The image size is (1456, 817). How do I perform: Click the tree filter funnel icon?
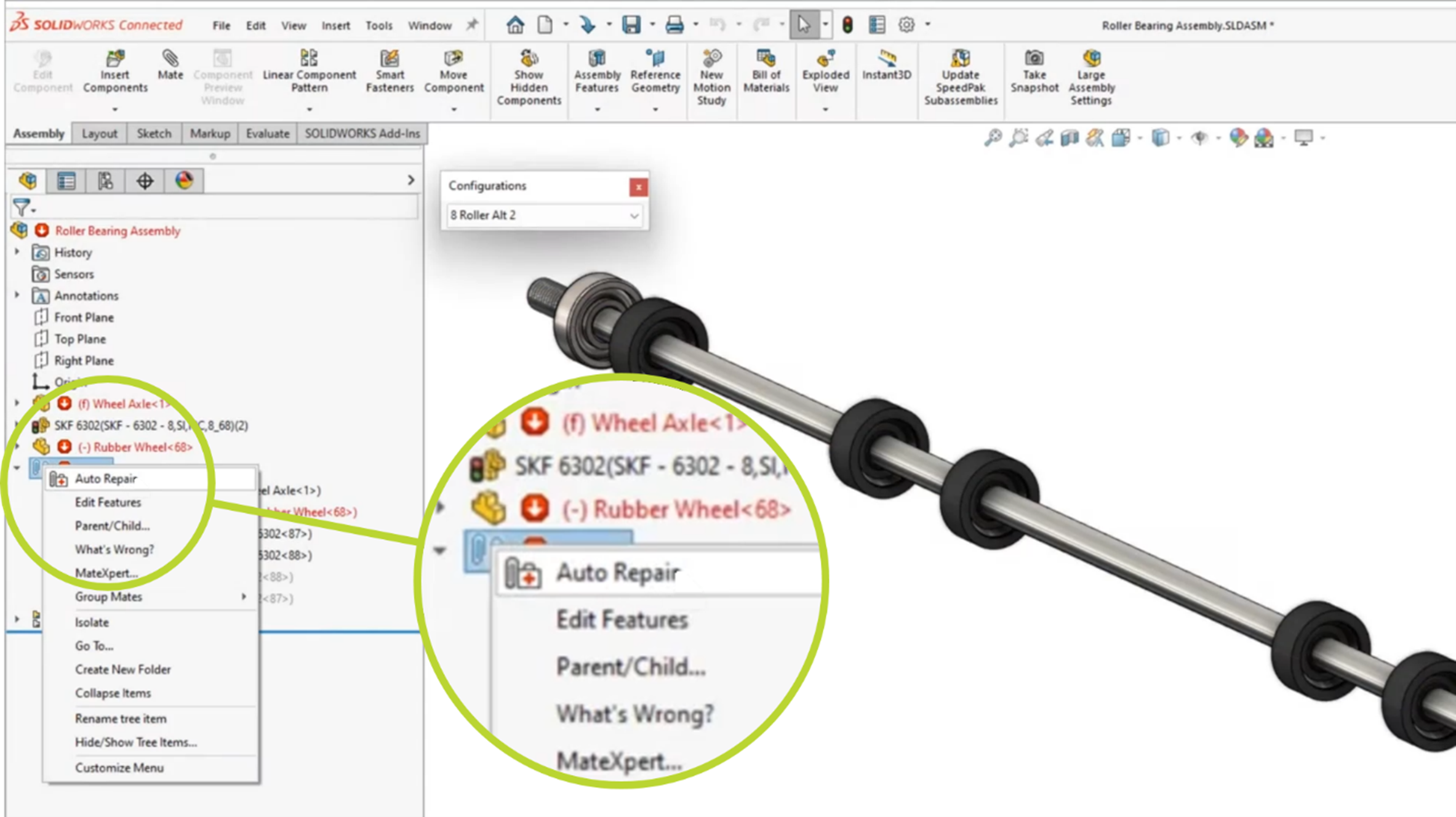pos(22,207)
